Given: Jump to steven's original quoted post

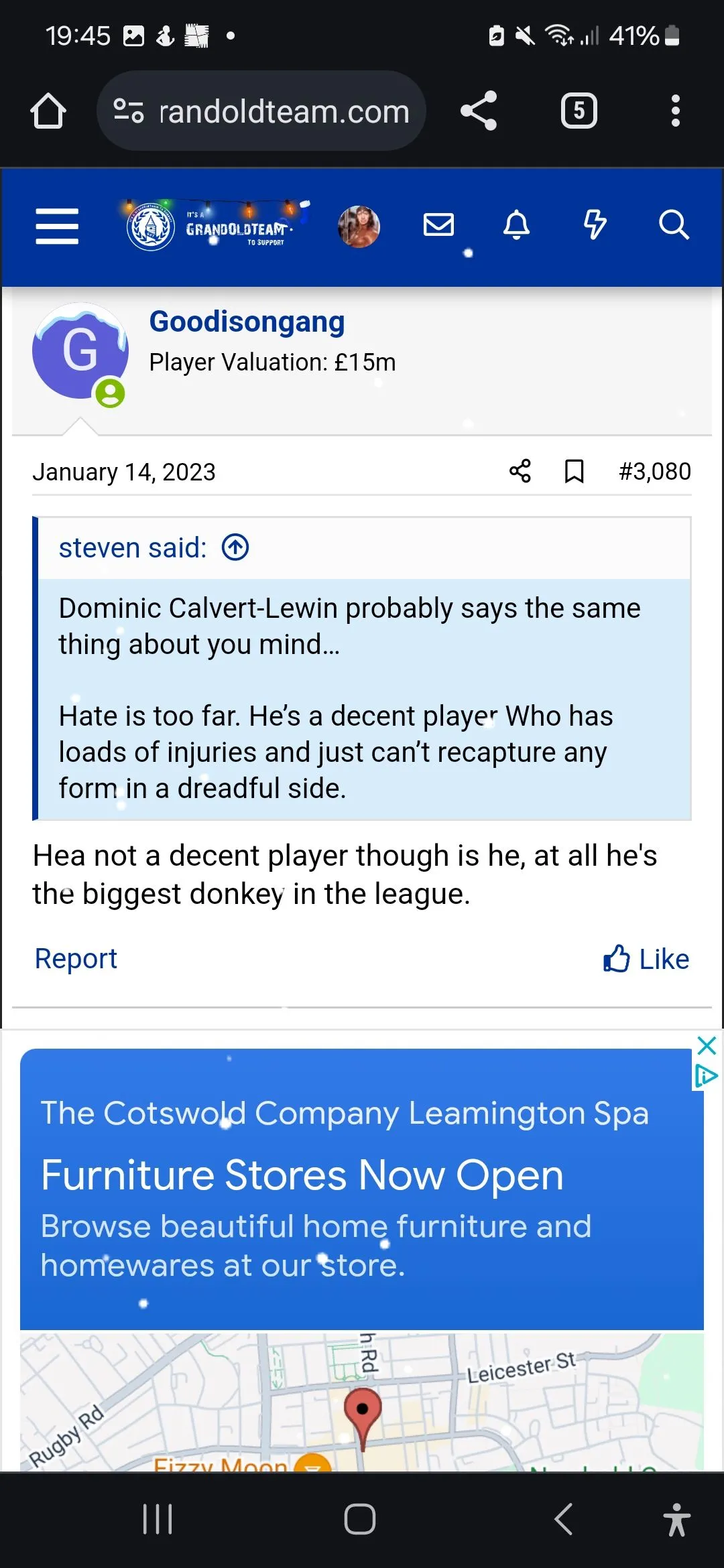Looking at the screenshot, I should [235, 547].
